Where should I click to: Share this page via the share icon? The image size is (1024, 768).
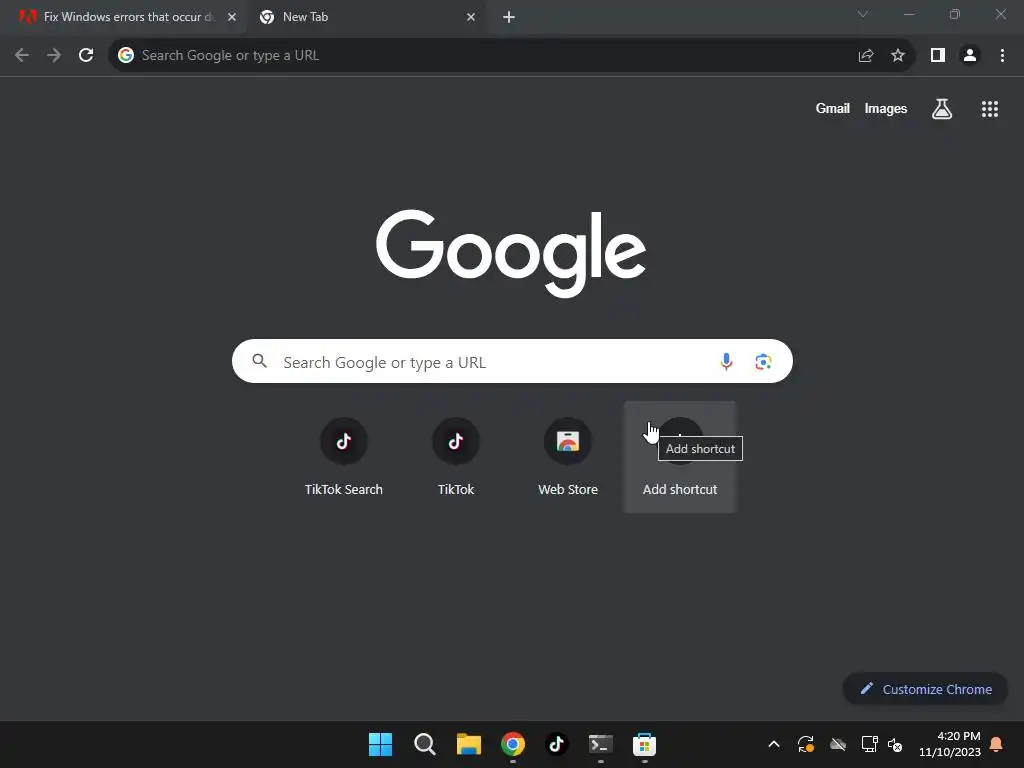point(866,56)
